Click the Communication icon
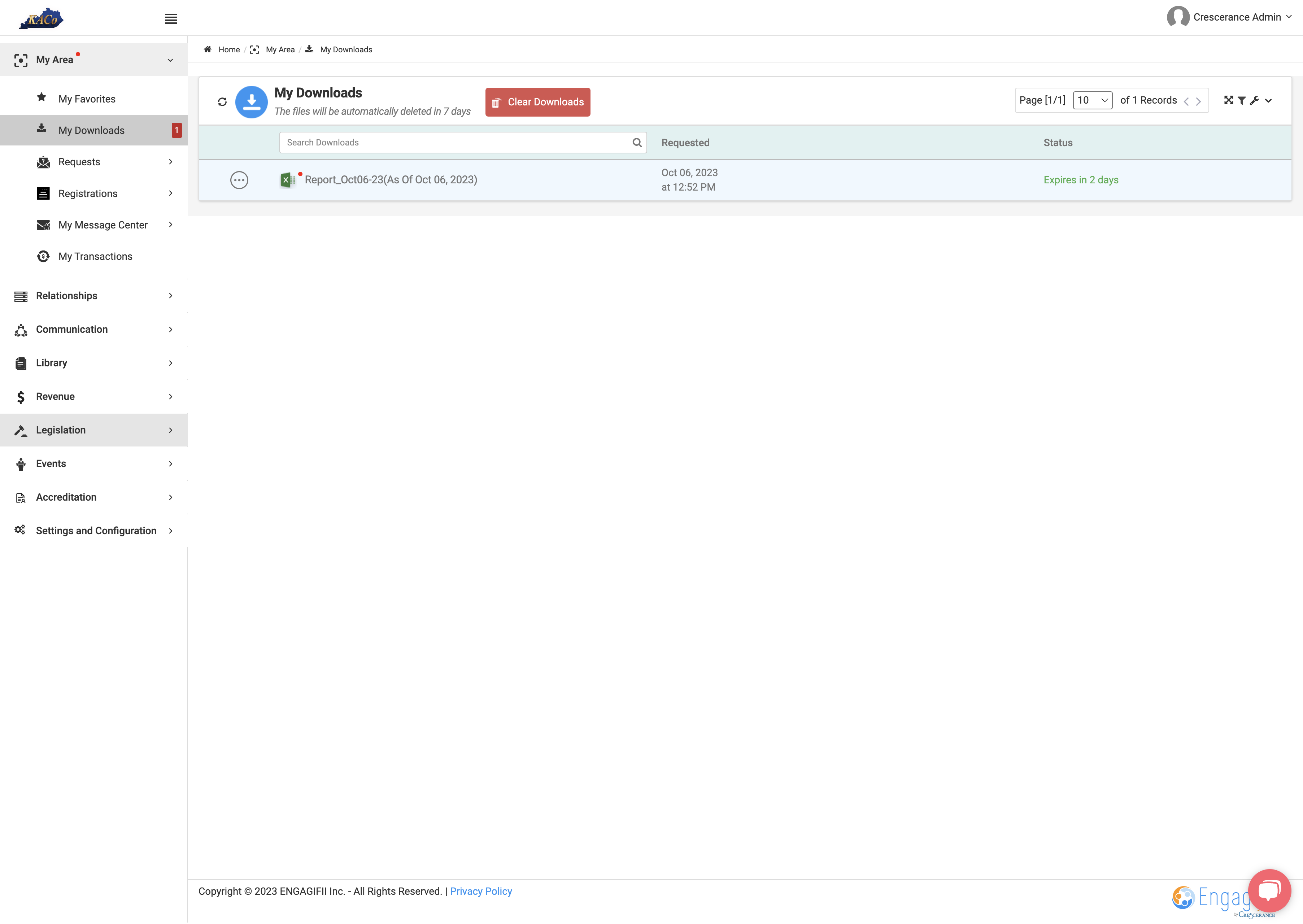 21,330
